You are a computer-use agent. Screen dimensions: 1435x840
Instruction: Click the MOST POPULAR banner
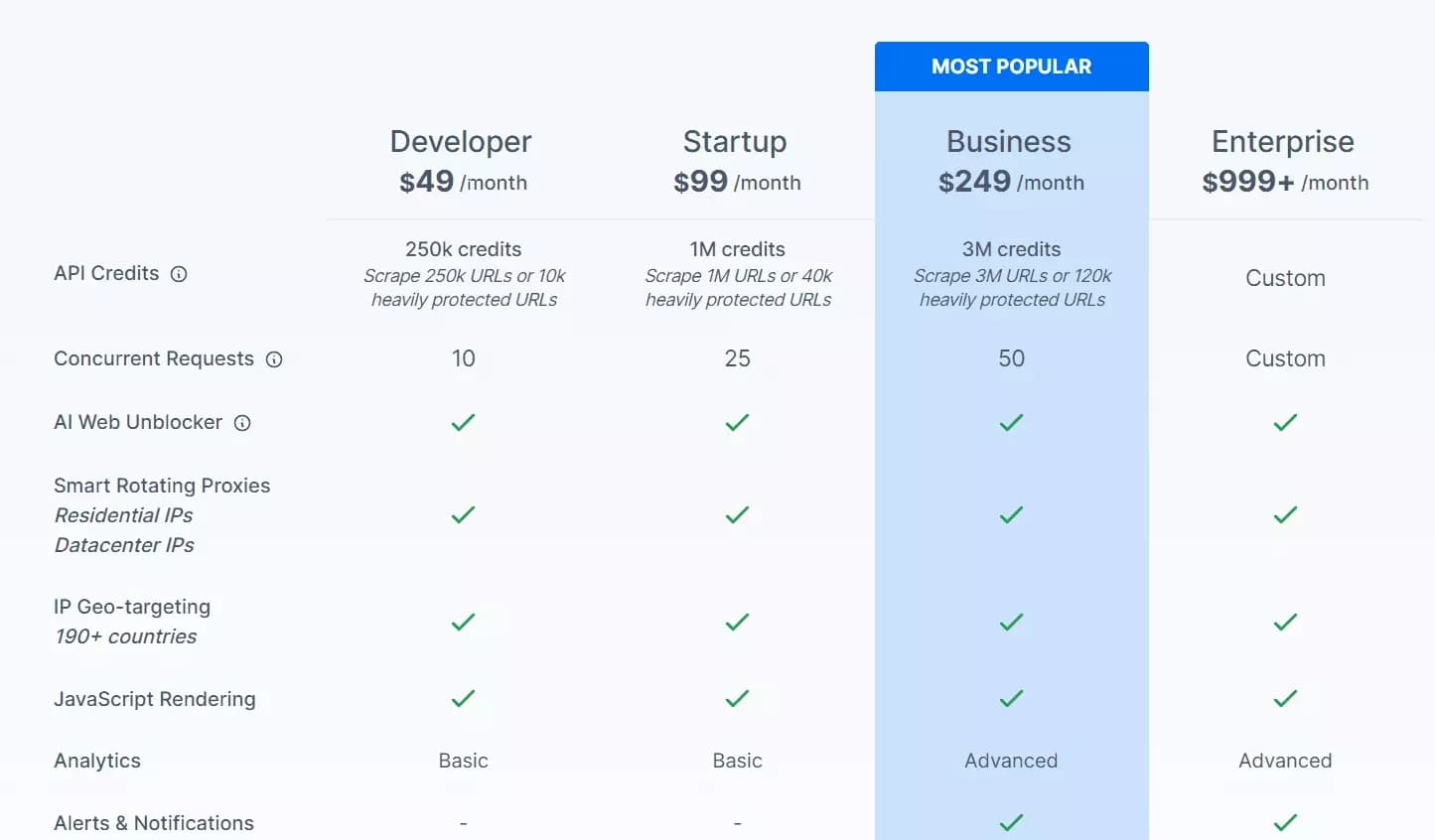[x=1010, y=66]
